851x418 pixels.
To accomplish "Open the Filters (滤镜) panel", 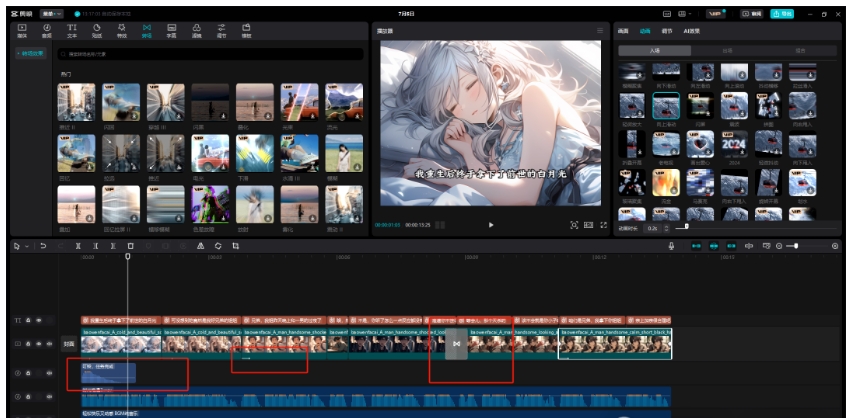I will tap(196, 30).
